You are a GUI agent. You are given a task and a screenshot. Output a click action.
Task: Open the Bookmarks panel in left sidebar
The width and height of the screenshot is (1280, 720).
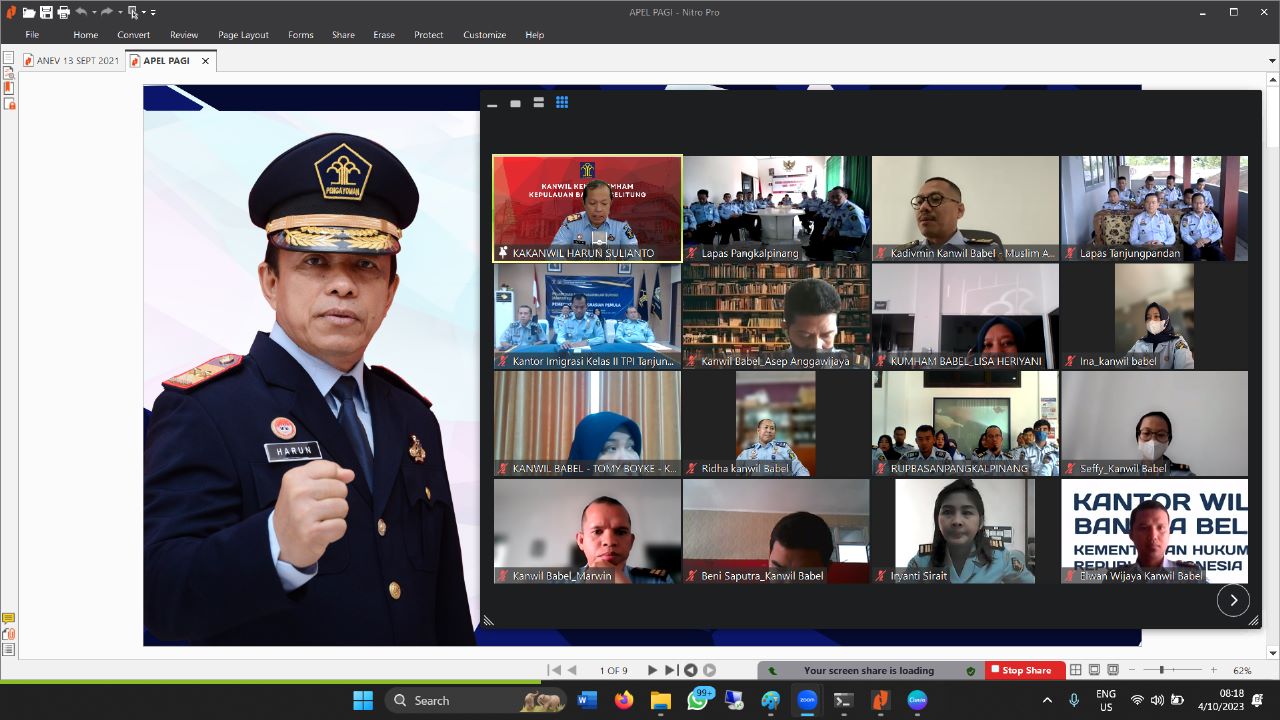coord(9,88)
